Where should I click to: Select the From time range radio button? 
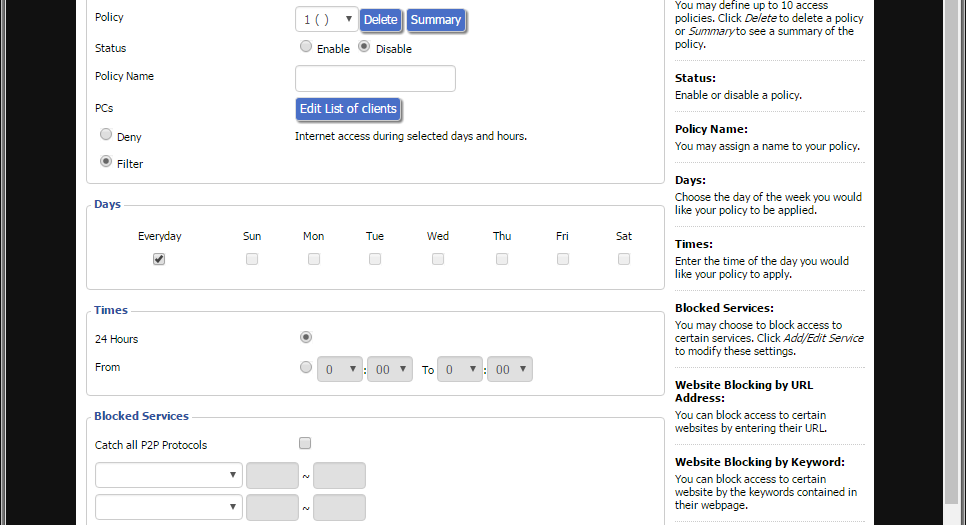pos(306,367)
